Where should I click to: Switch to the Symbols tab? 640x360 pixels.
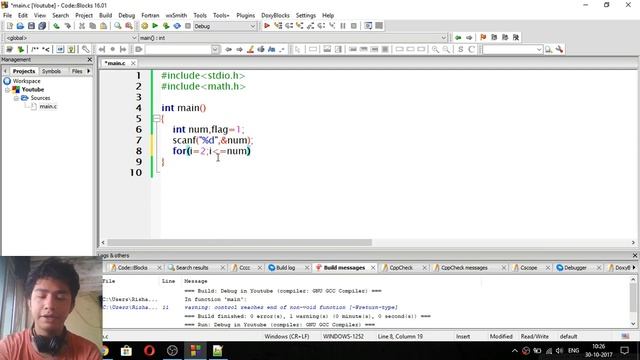coord(51,71)
